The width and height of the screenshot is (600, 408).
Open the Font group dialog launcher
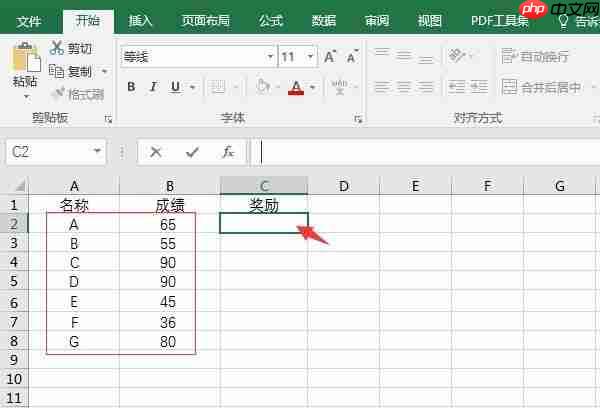click(358, 119)
